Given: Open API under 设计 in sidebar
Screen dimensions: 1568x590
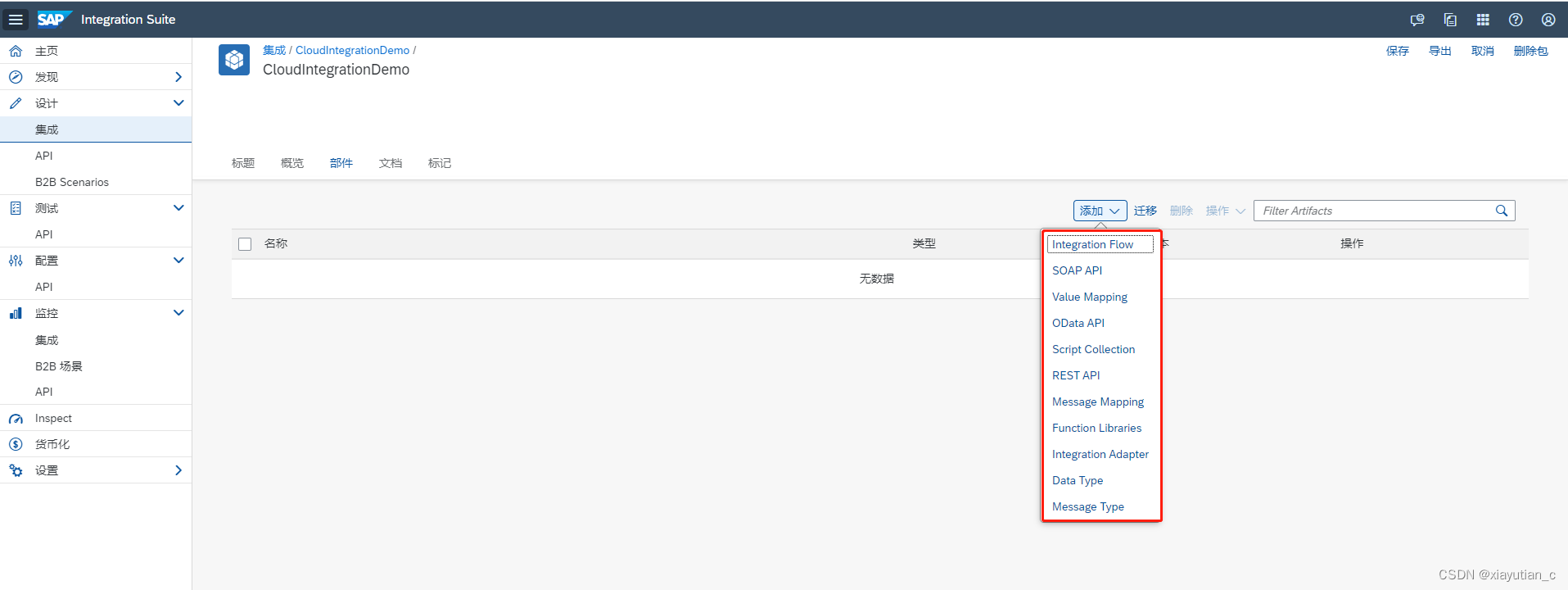Looking at the screenshot, I should pos(96,156).
